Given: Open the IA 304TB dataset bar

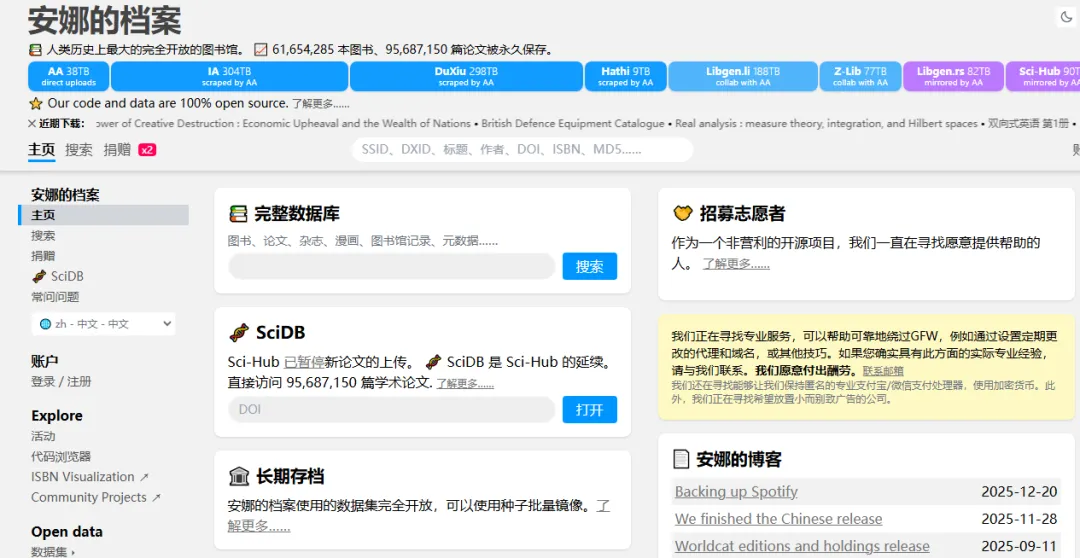Looking at the screenshot, I should (x=229, y=76).
